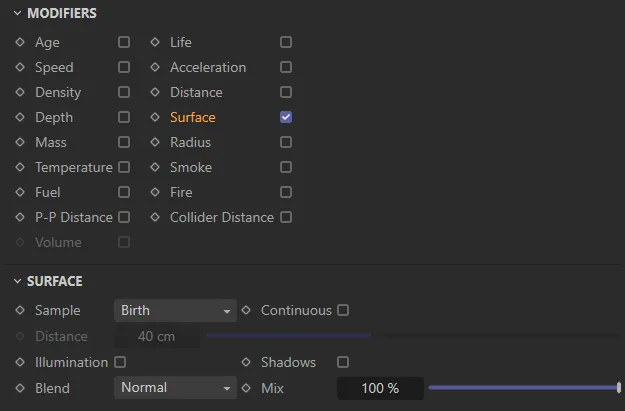
Task: Click the keyframe diamond next to Surface
Action: pyautogui.click(x=155, y=117)
